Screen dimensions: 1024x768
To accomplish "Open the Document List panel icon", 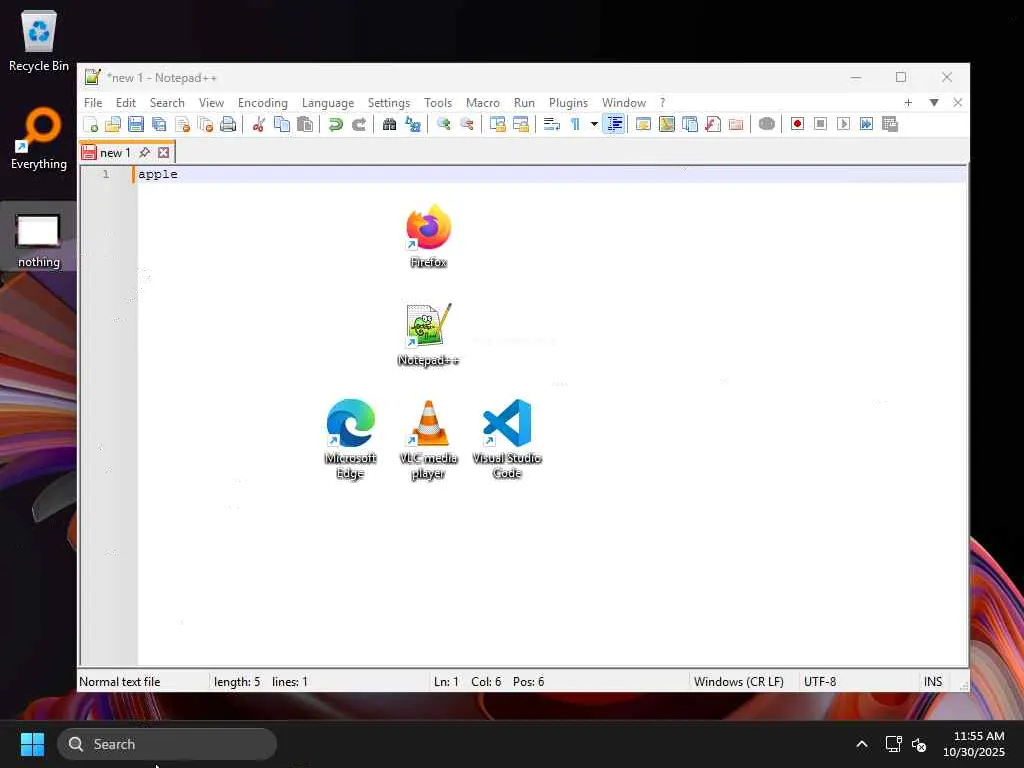I will [690, 124].
